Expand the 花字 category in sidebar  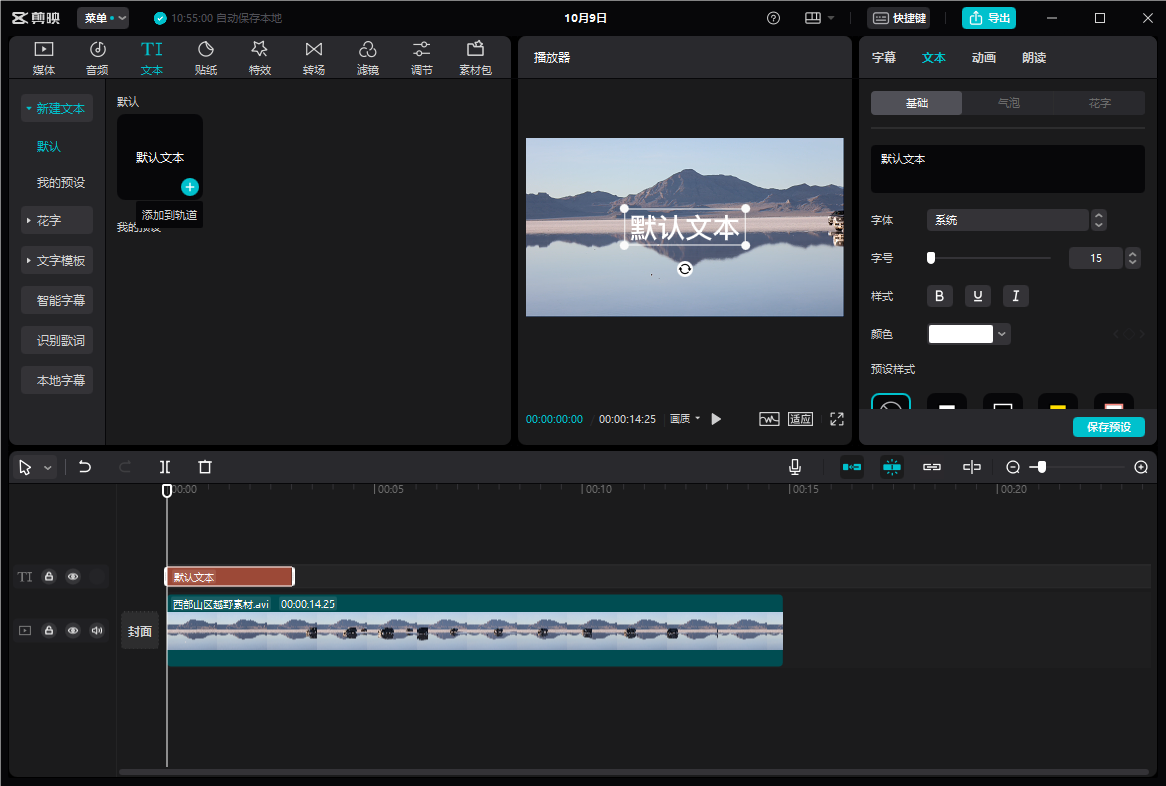click(57, 220)
